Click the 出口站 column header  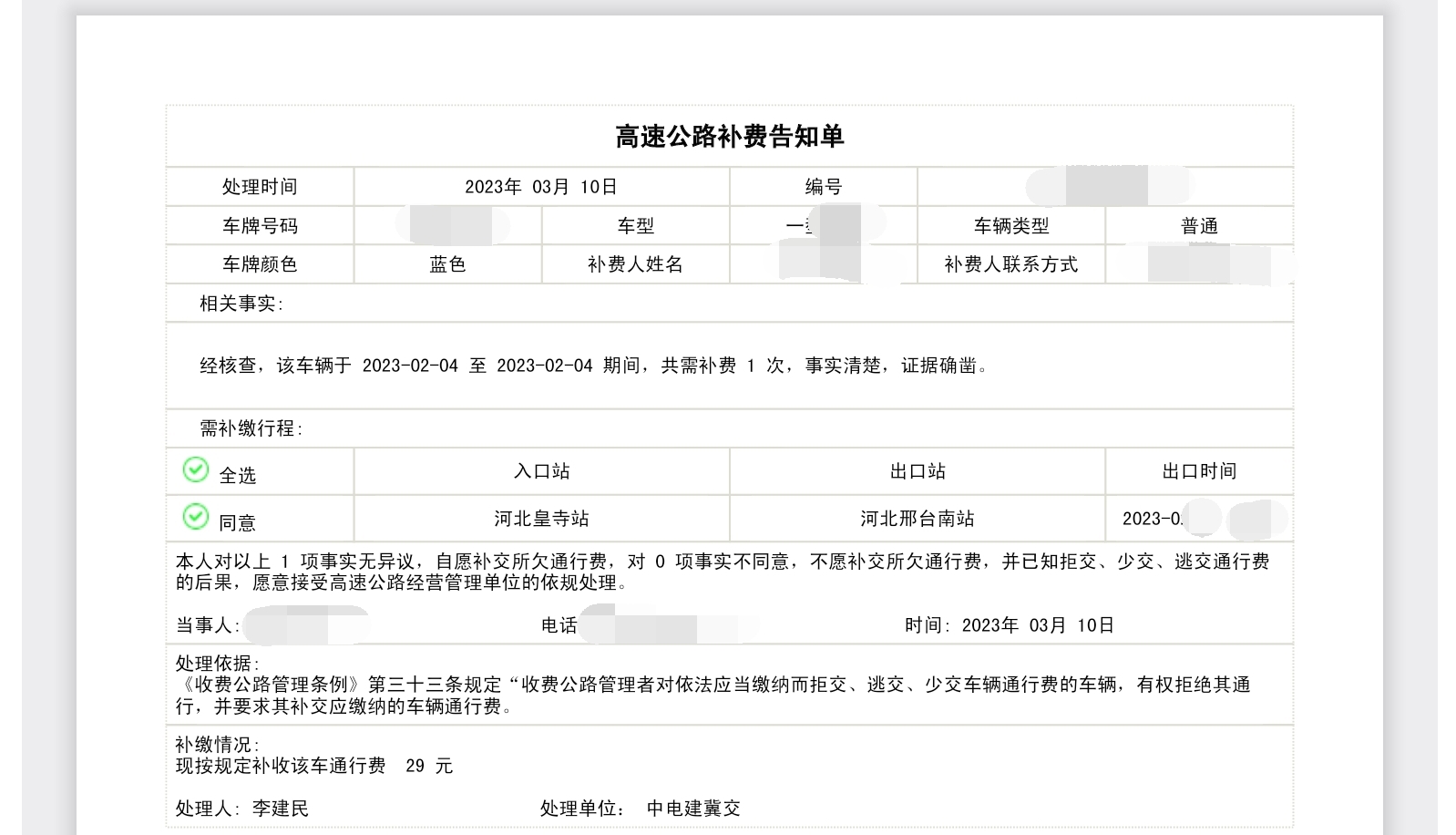pos(918,471)
